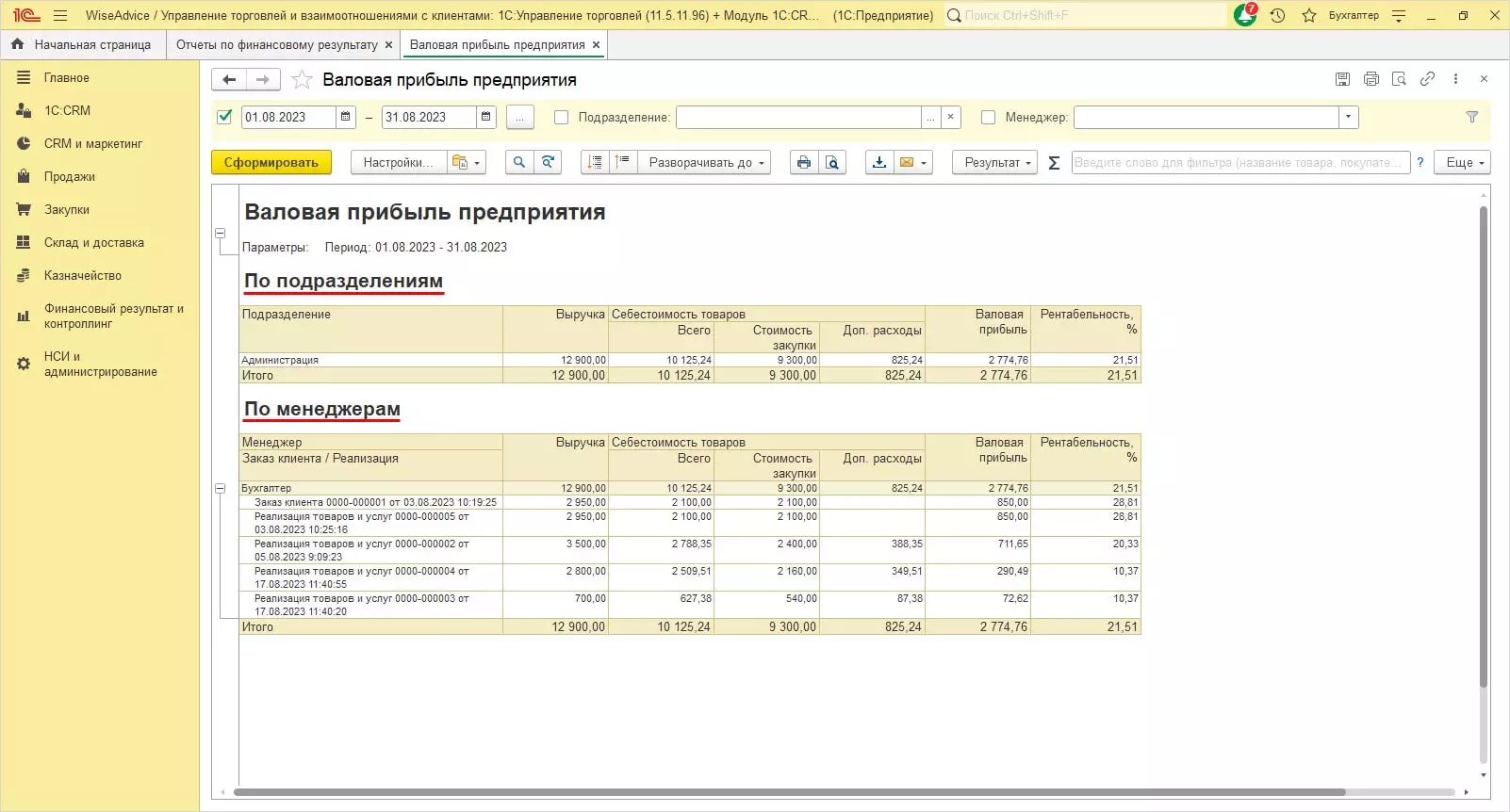Click the find magnifier icon
The width and height of the screenshot is (1510, 812).
[518, 163]
